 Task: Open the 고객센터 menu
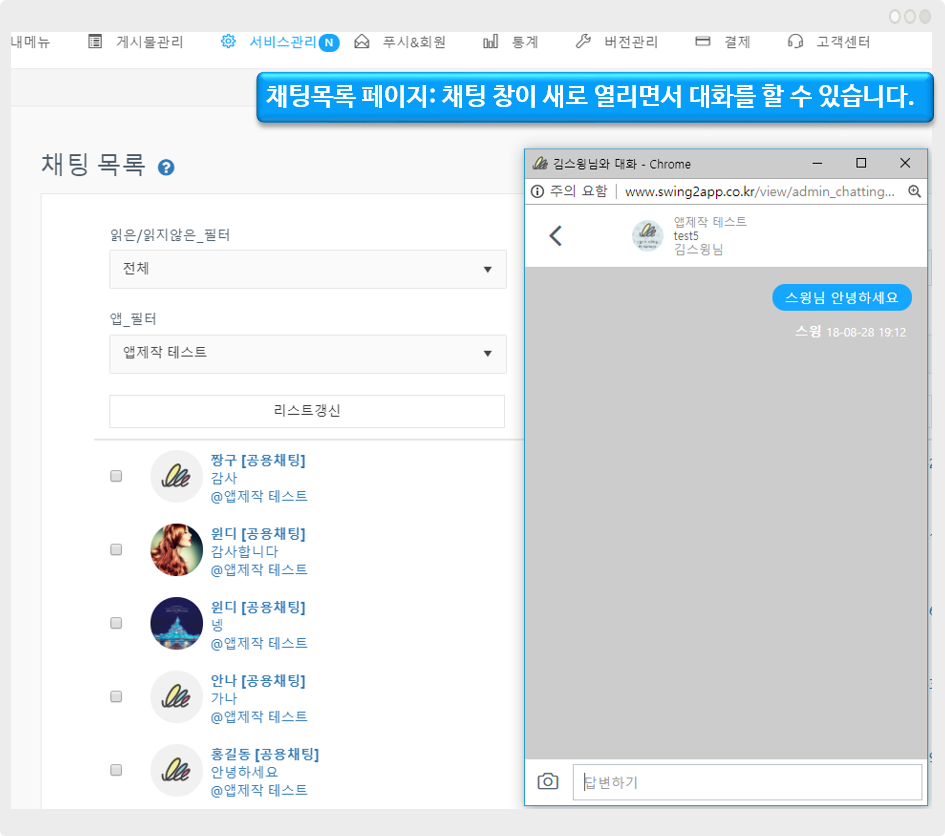[x=830, y=42]
